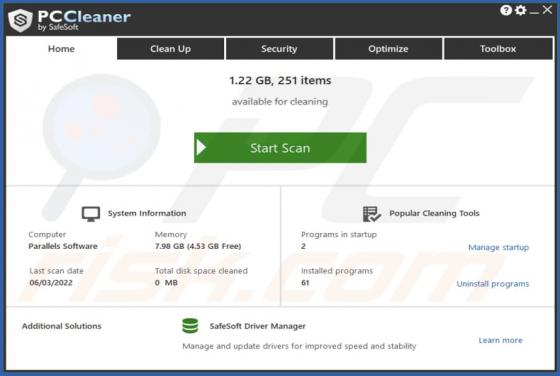This screenshot has height=376, width=560.
Task: Click the Manage startup link
Action: (499, 247)
